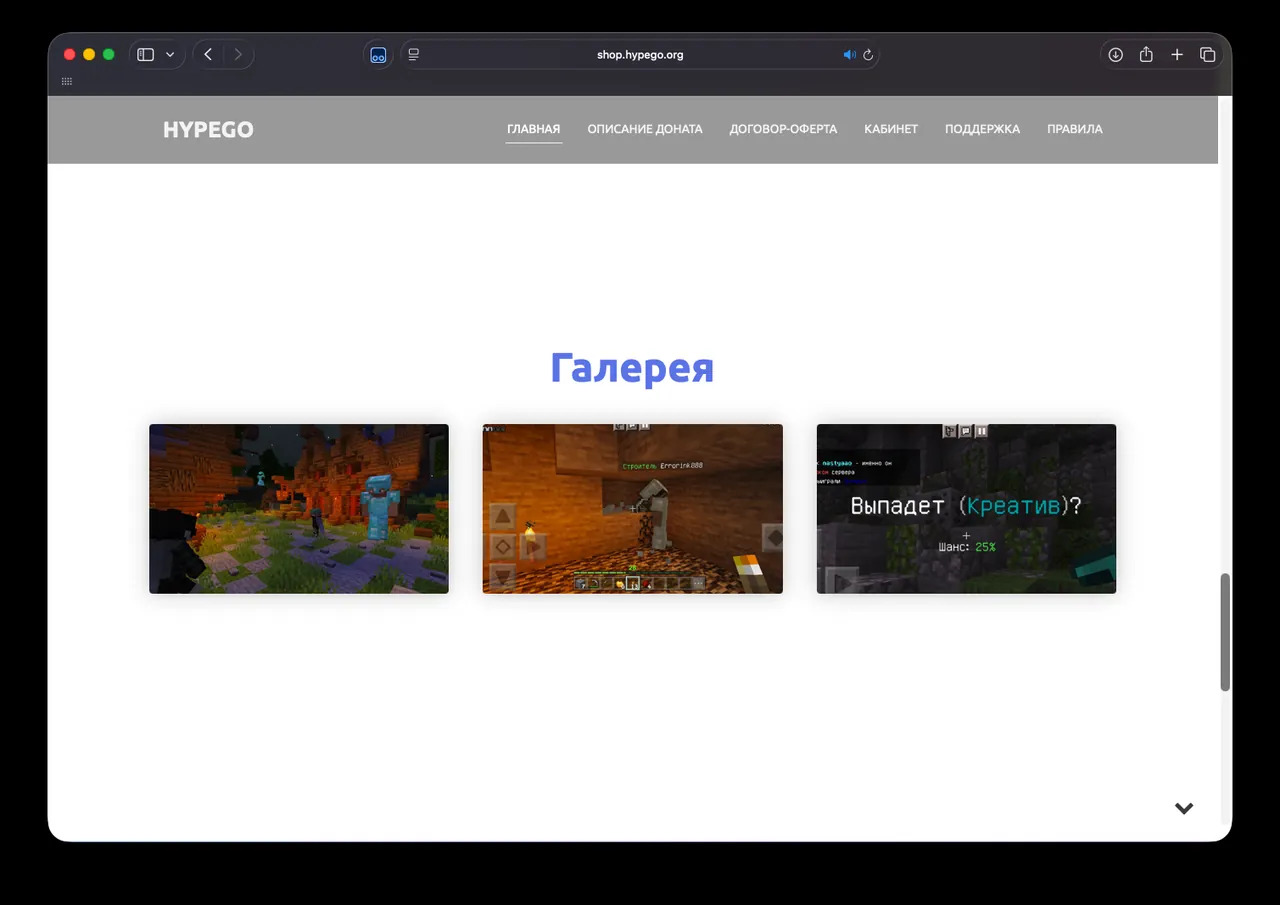The height and width of the screenshot is (905, 1280).
Task: Open the gallery image with diamond armor player
Action: point(299,509)
